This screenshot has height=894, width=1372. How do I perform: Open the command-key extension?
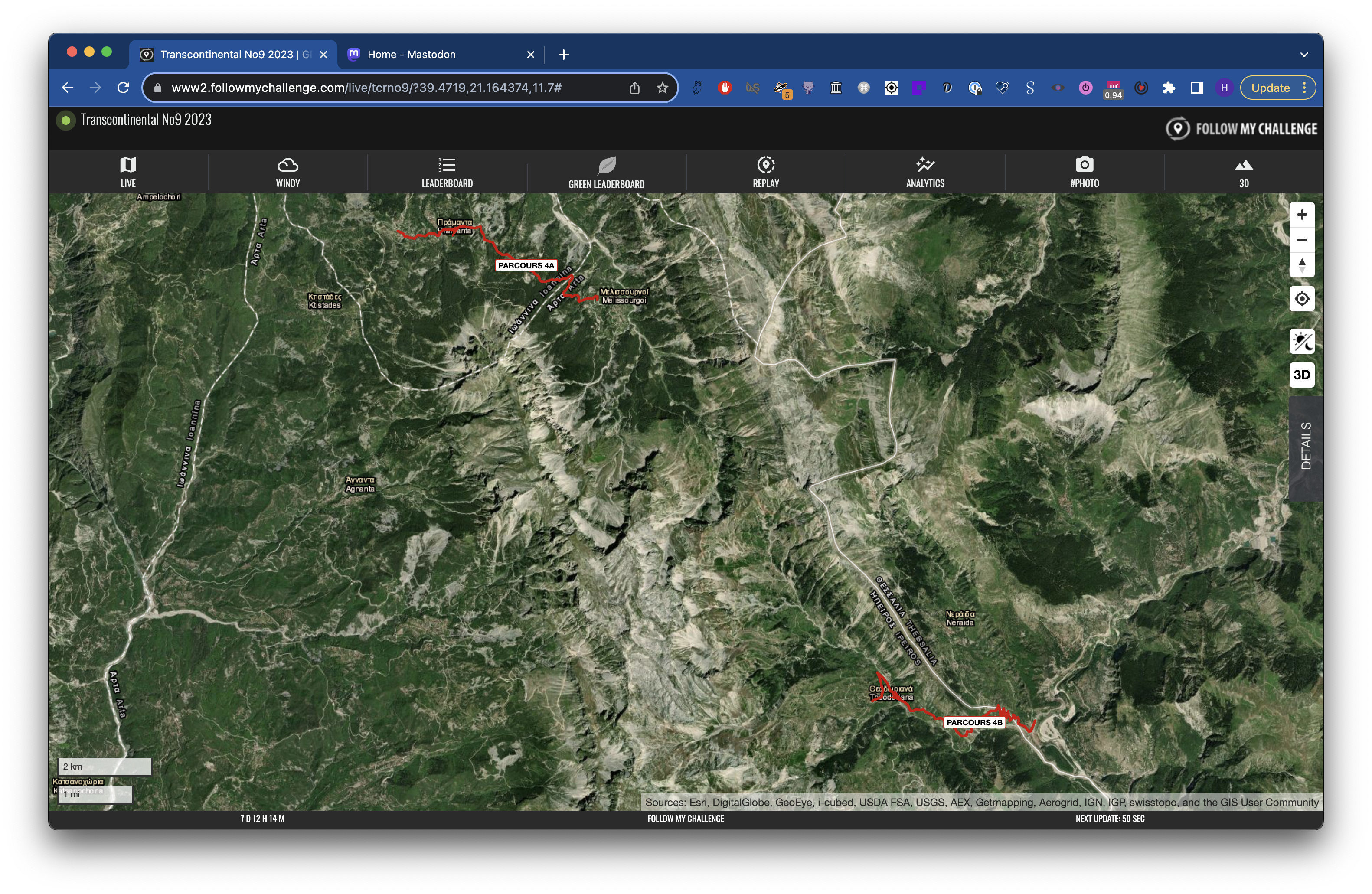[863, 88]
